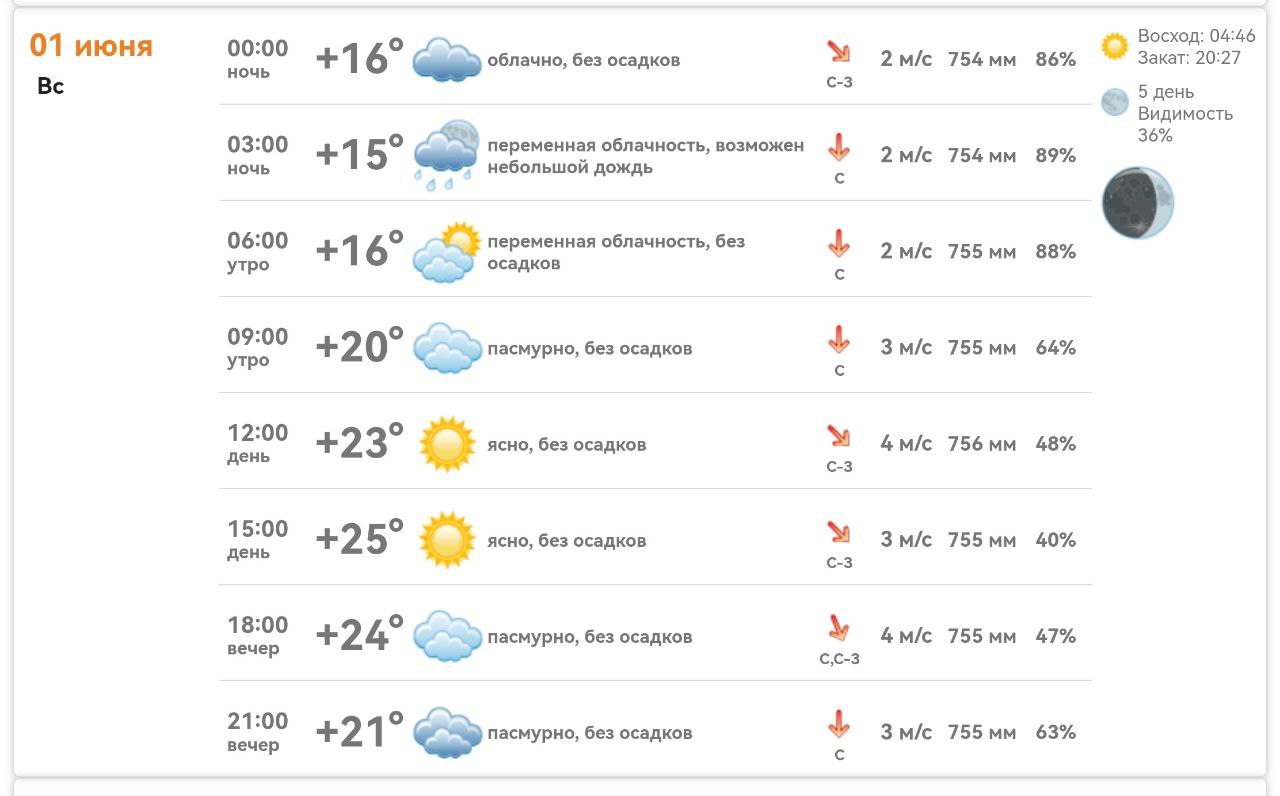Click the wind arrow for 09:00

click(838, 340)
